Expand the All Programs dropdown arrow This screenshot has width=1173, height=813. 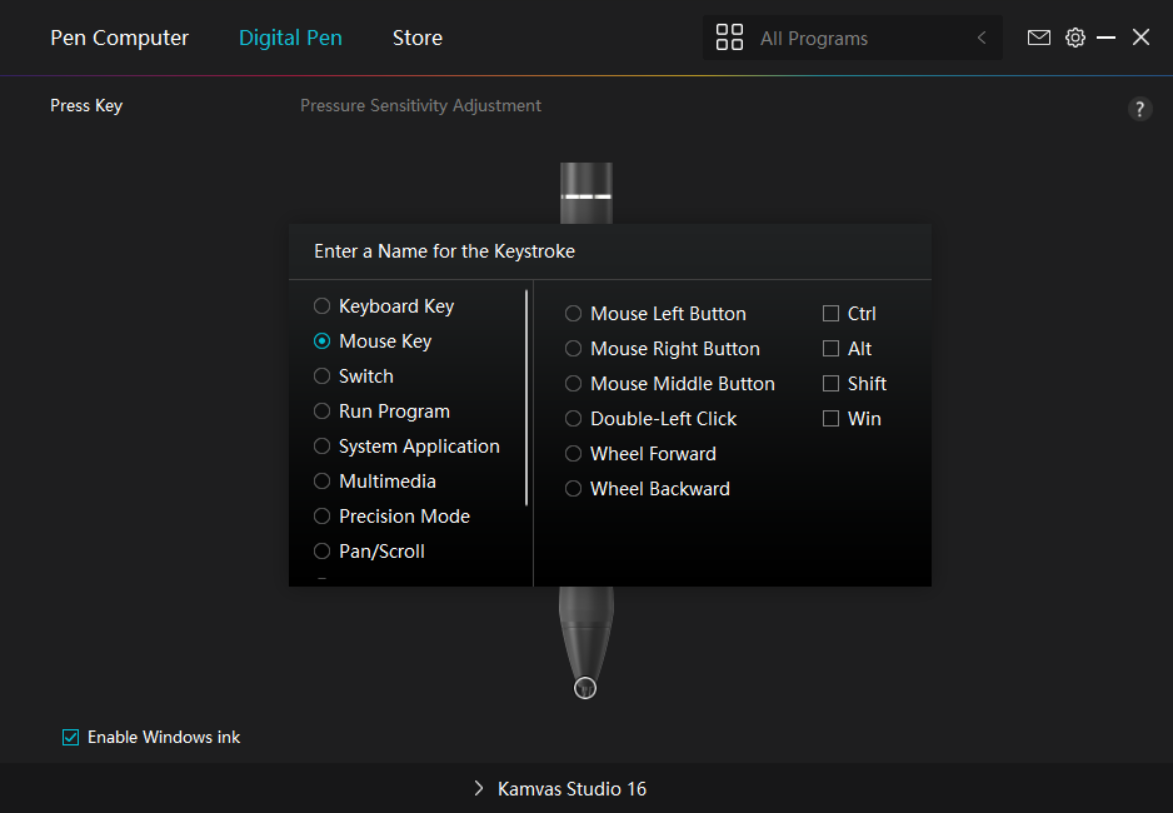pyautogui.click(x=981, y=38)
